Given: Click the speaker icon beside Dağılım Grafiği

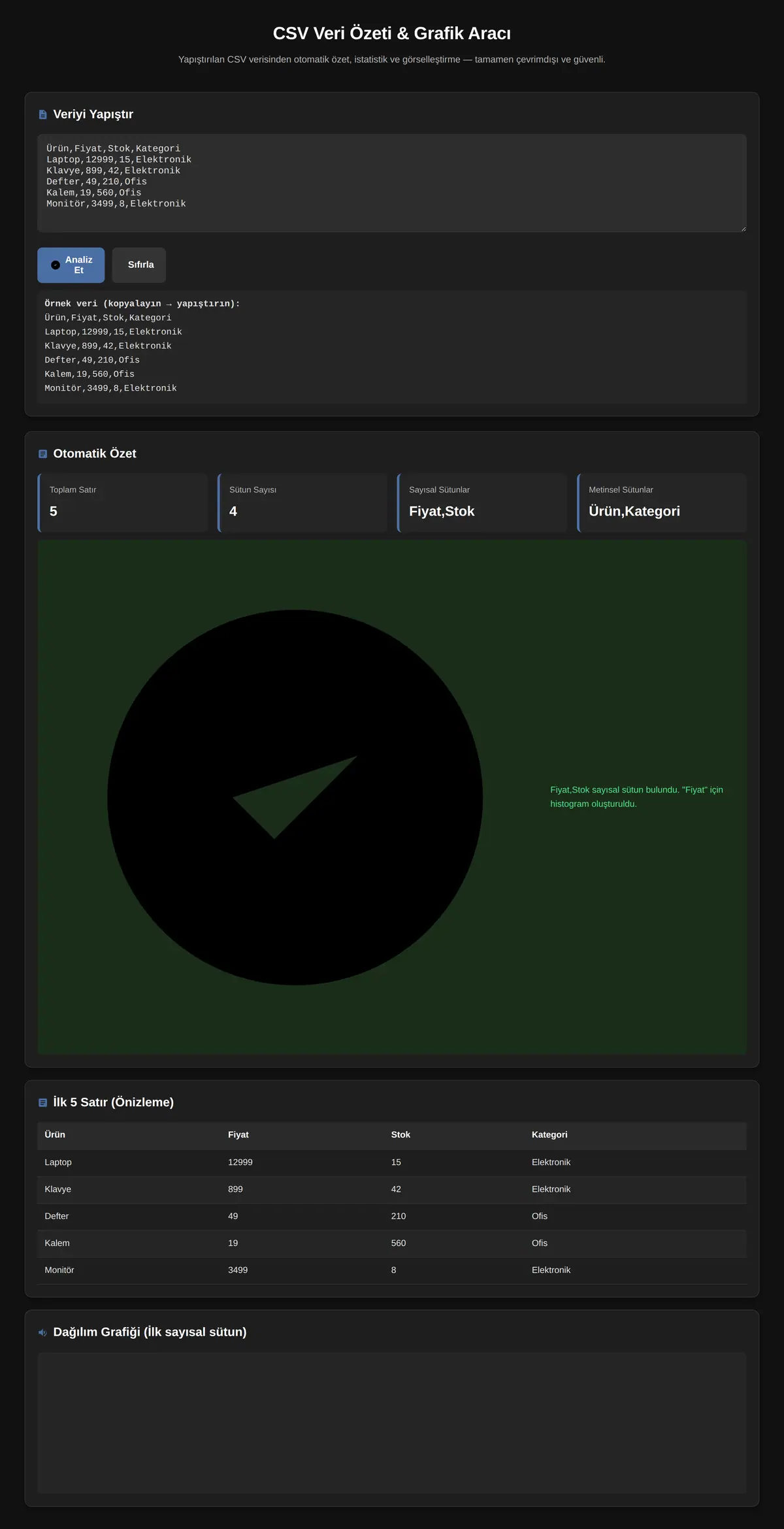Looking at the screenshot, I should point(42,1332).
